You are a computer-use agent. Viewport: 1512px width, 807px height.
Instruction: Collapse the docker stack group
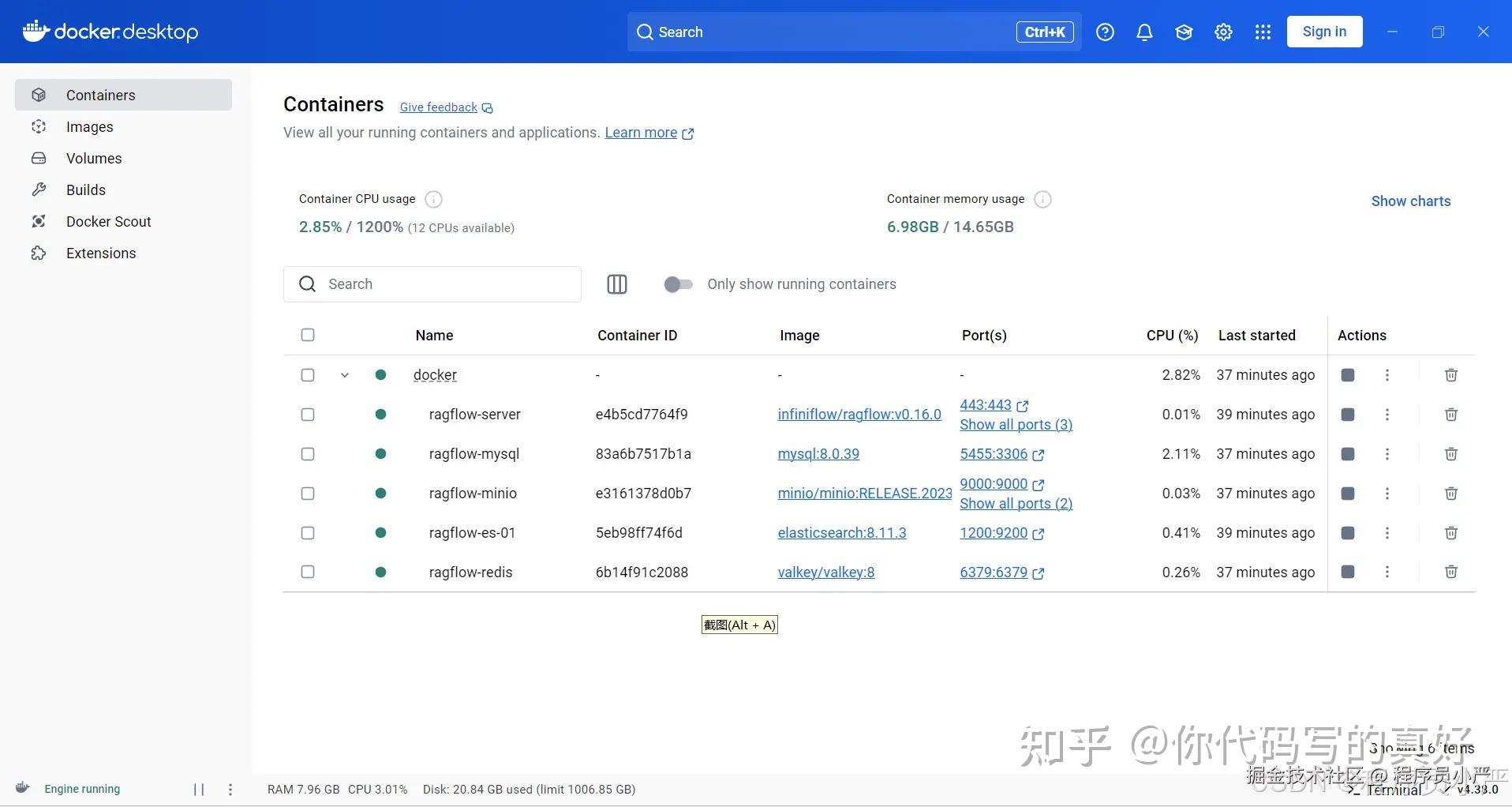tap(345, 375)
